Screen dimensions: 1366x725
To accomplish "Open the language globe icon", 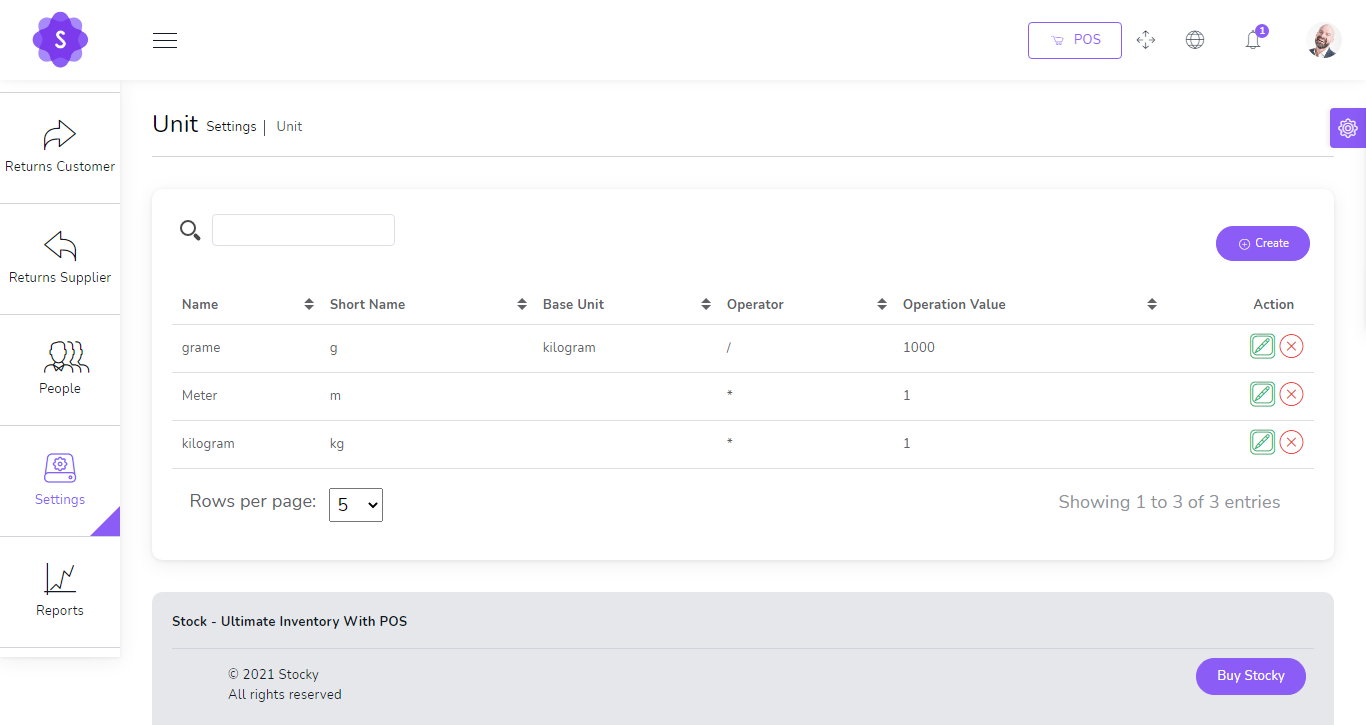I will coord(1194,40).
